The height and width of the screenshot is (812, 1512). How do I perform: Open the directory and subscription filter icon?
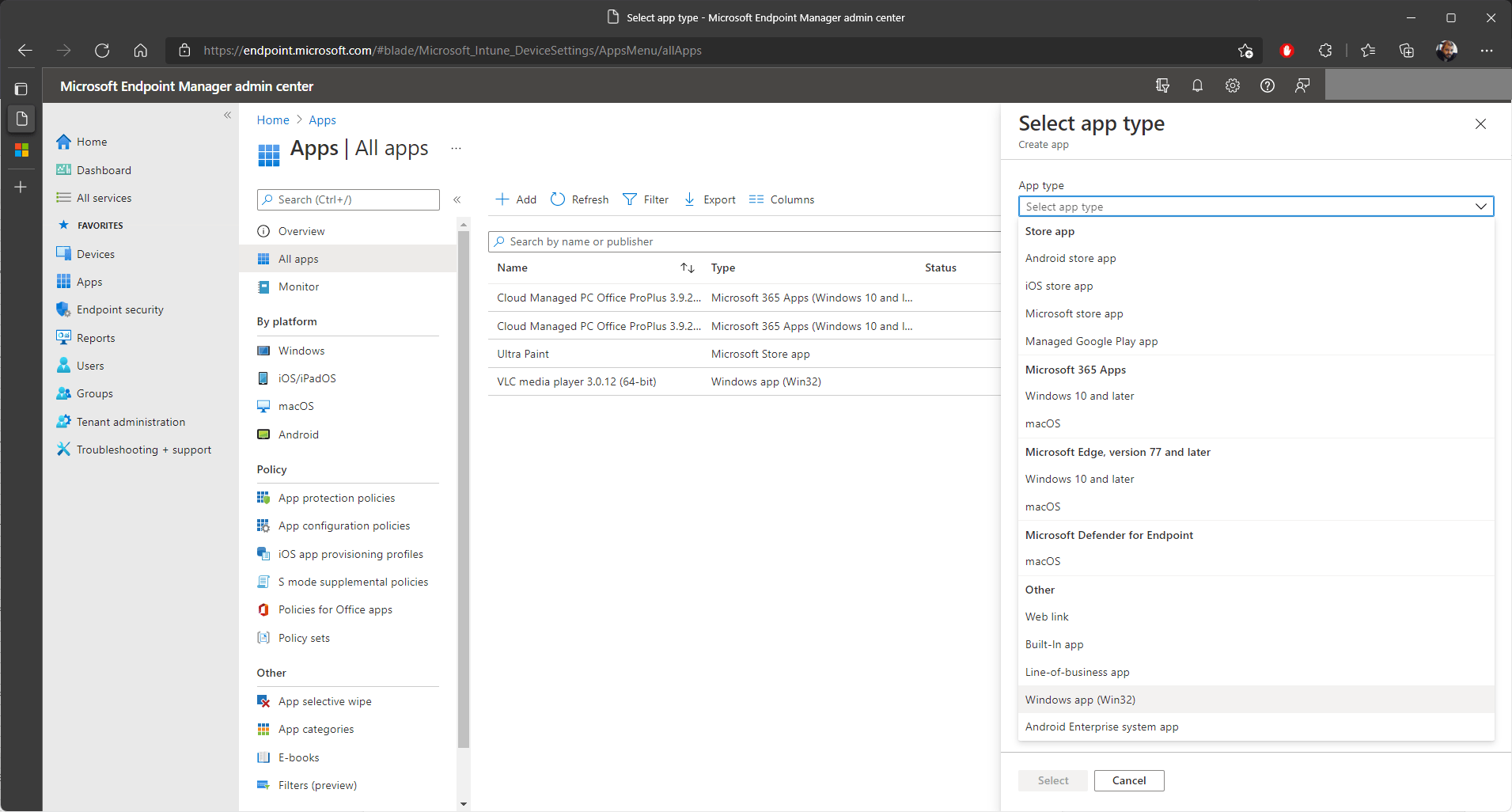tap(1162, 85)
